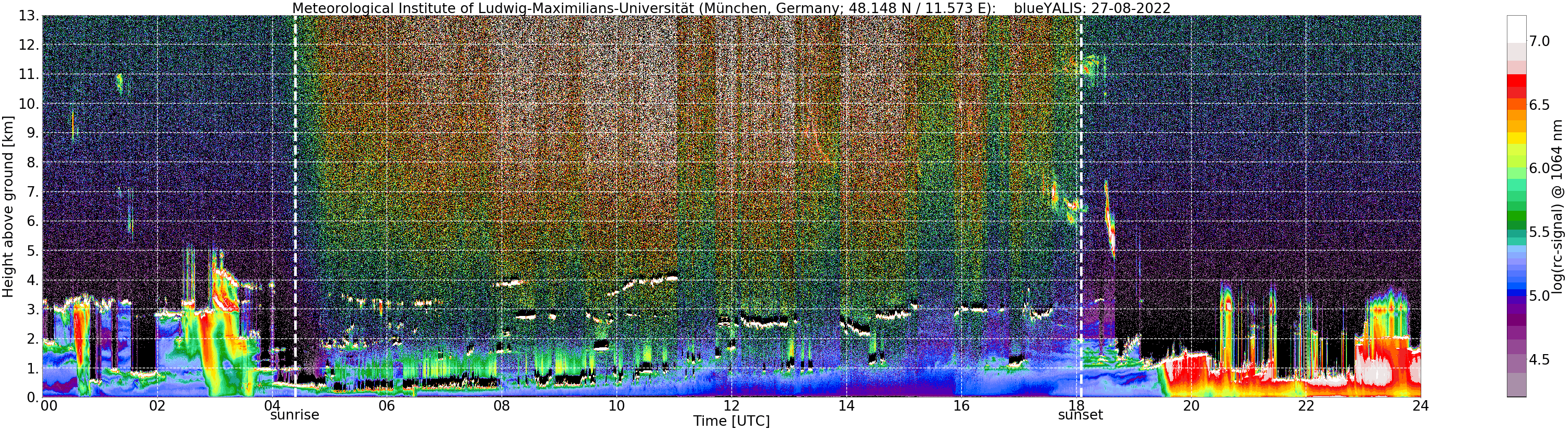1568x431 pixels.
Task: Click the 'Height above ground [km]' axis label
Action: point(8,206)
